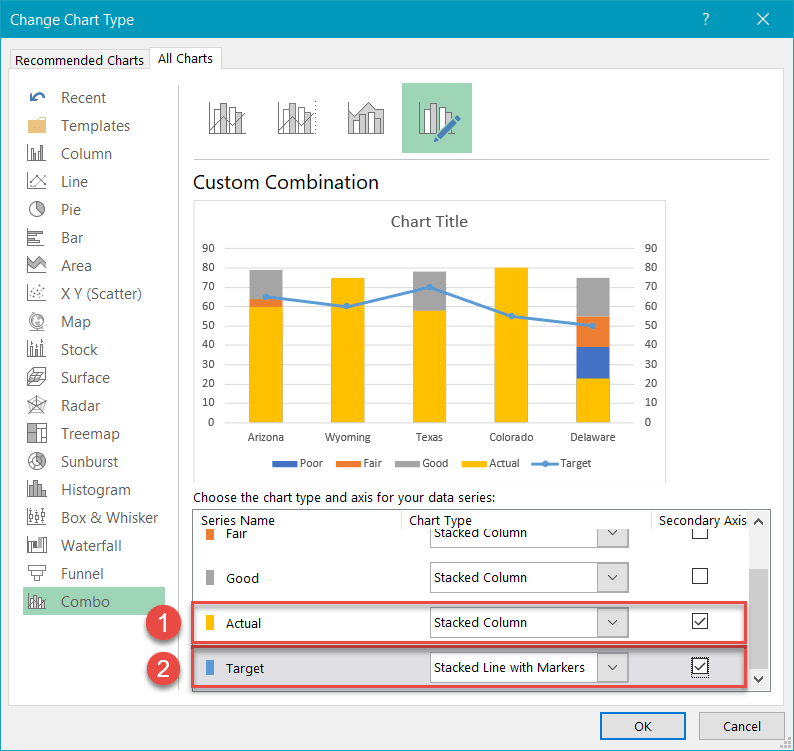
Task: Choose the Stacked Area - Clustered Column icon
Action: point(366,118)
